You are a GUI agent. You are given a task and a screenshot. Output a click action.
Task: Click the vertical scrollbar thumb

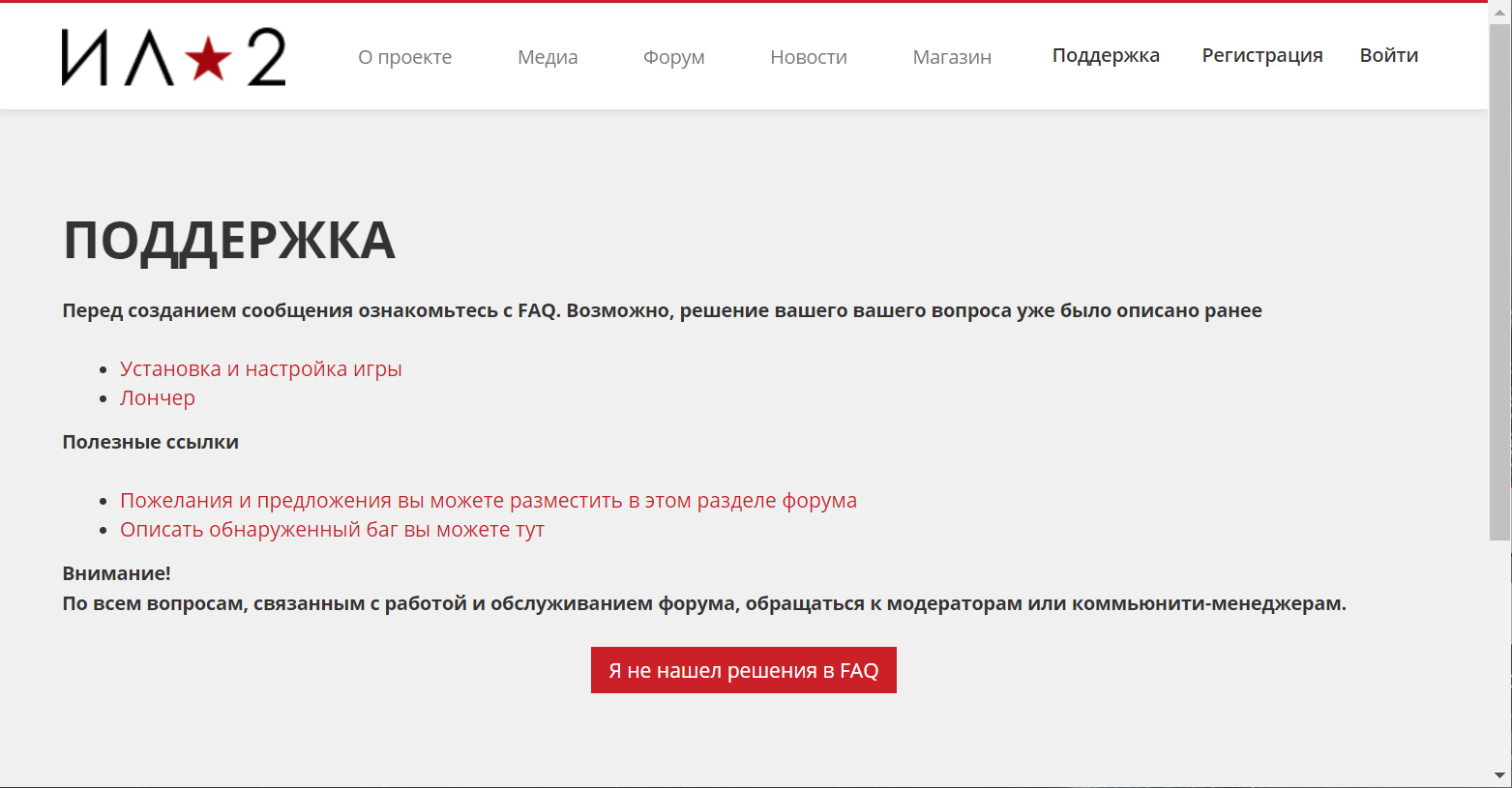coord(1500,281)
